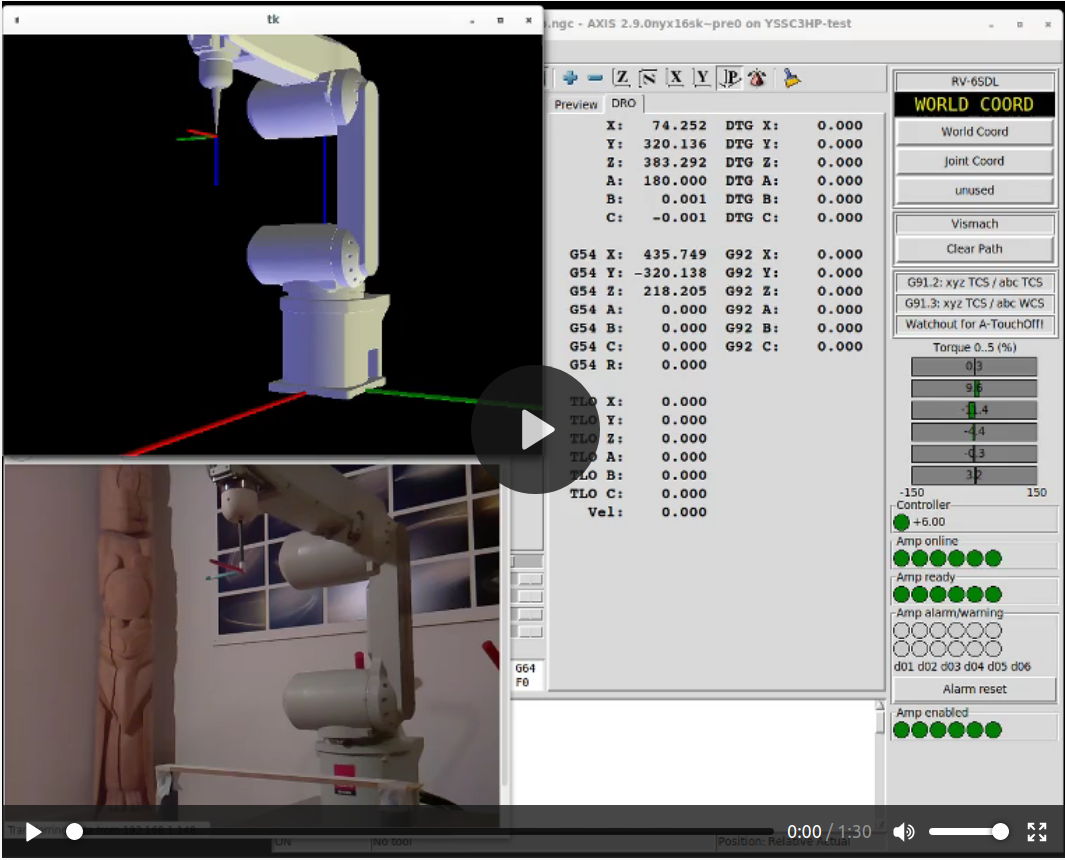Viewport: 1065px width, 860px height.
Task: Click the large play button overlay
Action: (x=536, y=429)
